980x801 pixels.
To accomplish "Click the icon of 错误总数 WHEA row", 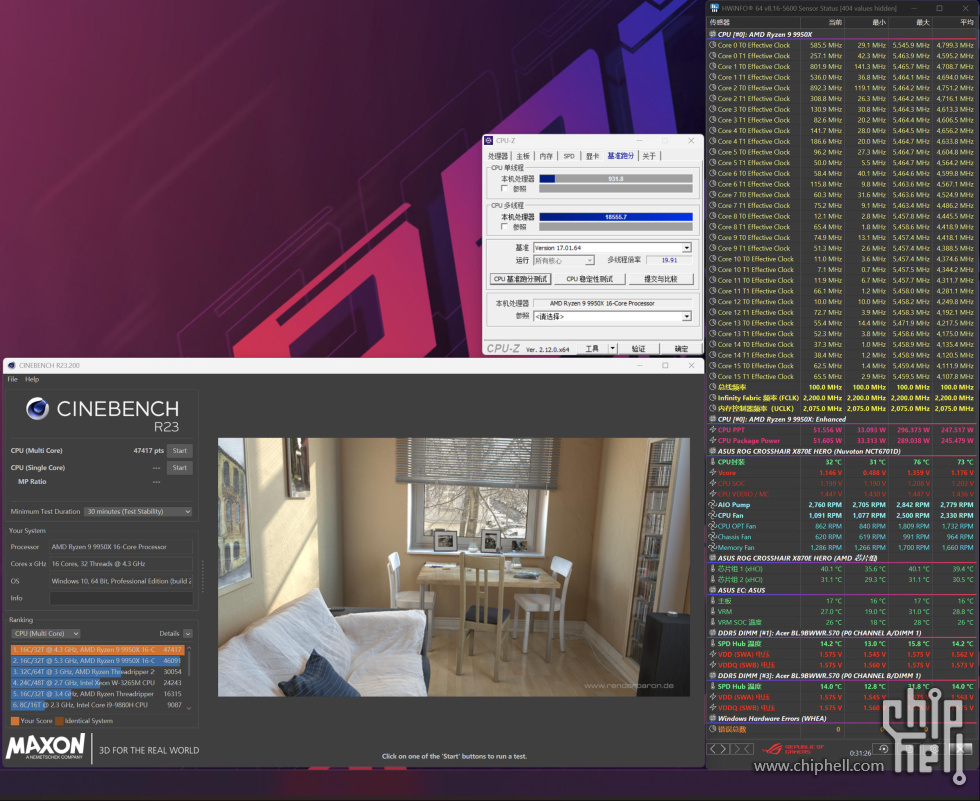I will 712,729.
